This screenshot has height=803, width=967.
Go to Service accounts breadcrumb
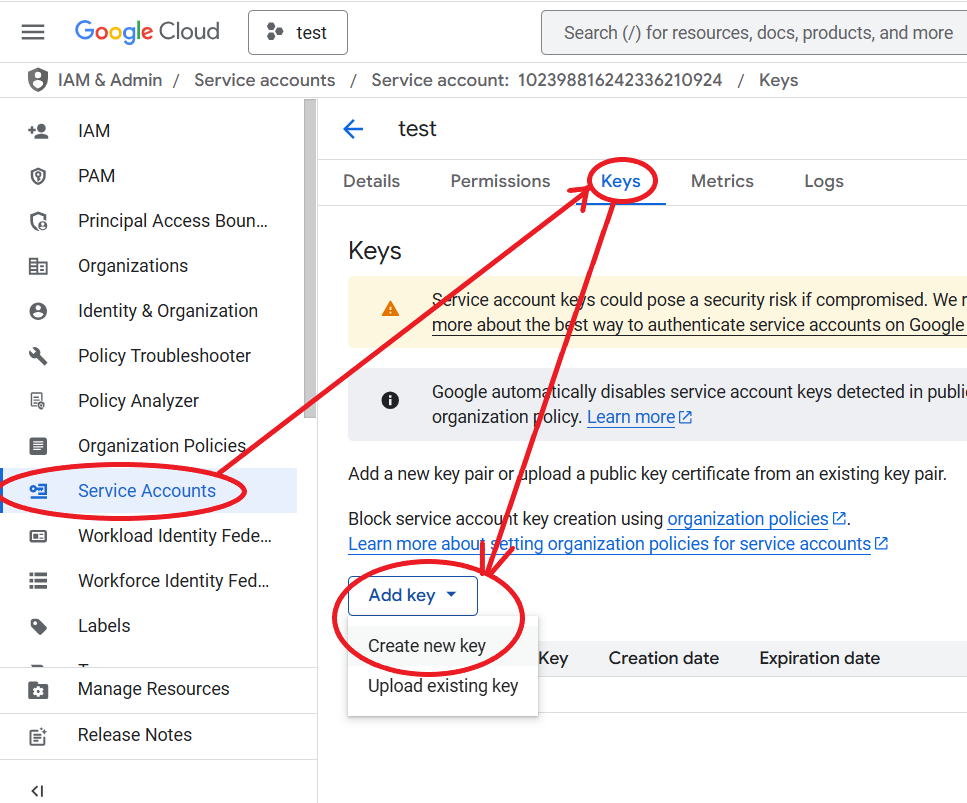tap(265, 80)
